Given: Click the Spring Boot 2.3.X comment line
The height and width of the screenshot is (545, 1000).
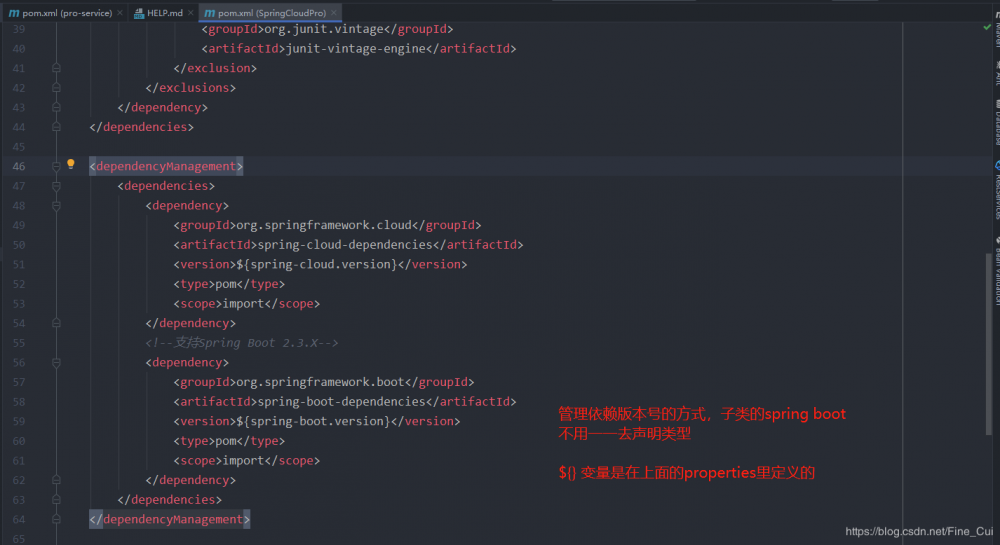Looking at the screenshot, I should coord(242,343).
